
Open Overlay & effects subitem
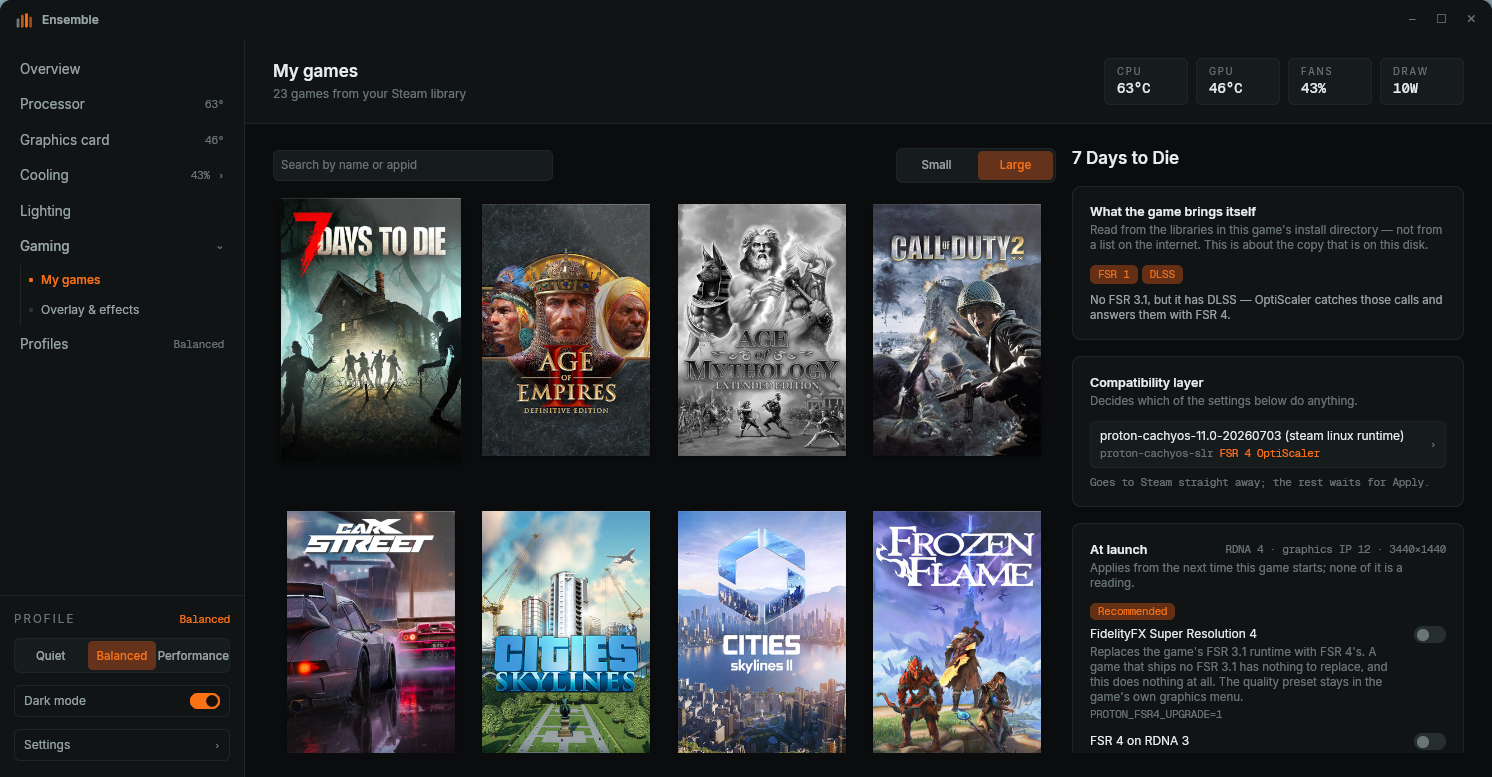[90, 310]
